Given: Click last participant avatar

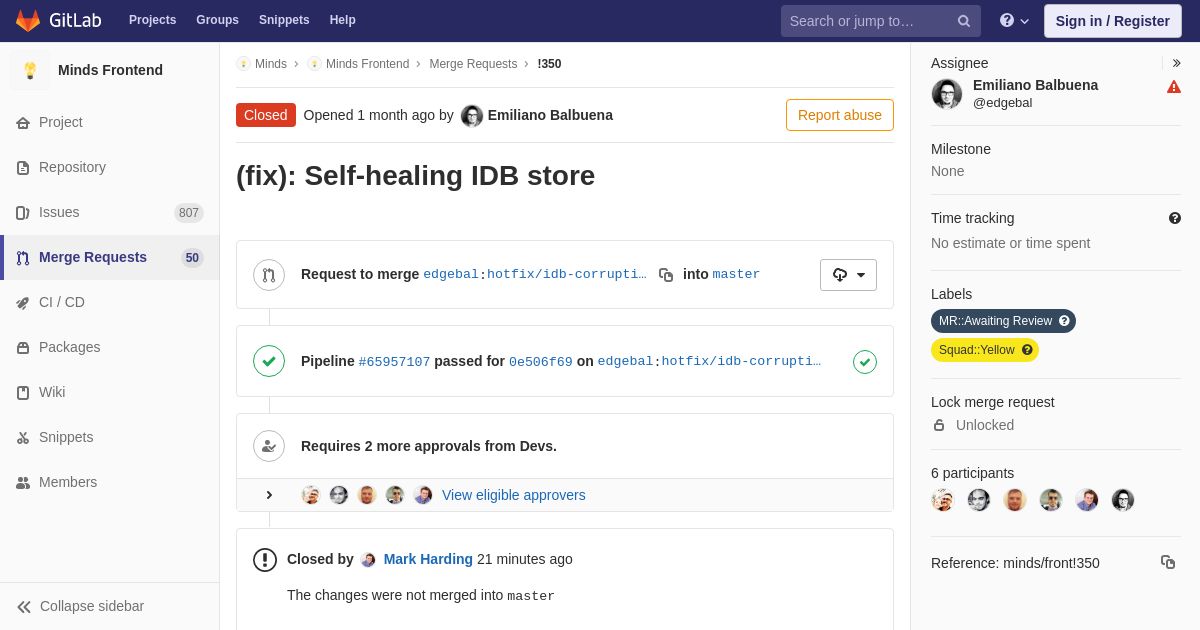Looking at the screenshot, I should (1123, 500).
